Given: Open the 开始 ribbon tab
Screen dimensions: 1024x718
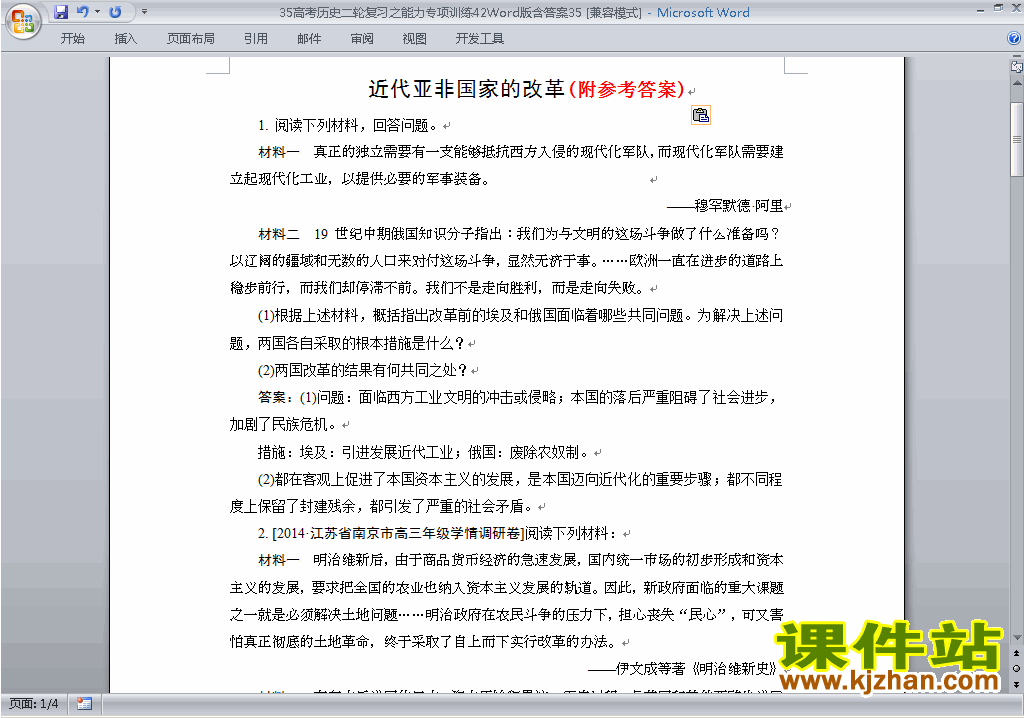Looking at the screenshot, I should tap(73, 39).
